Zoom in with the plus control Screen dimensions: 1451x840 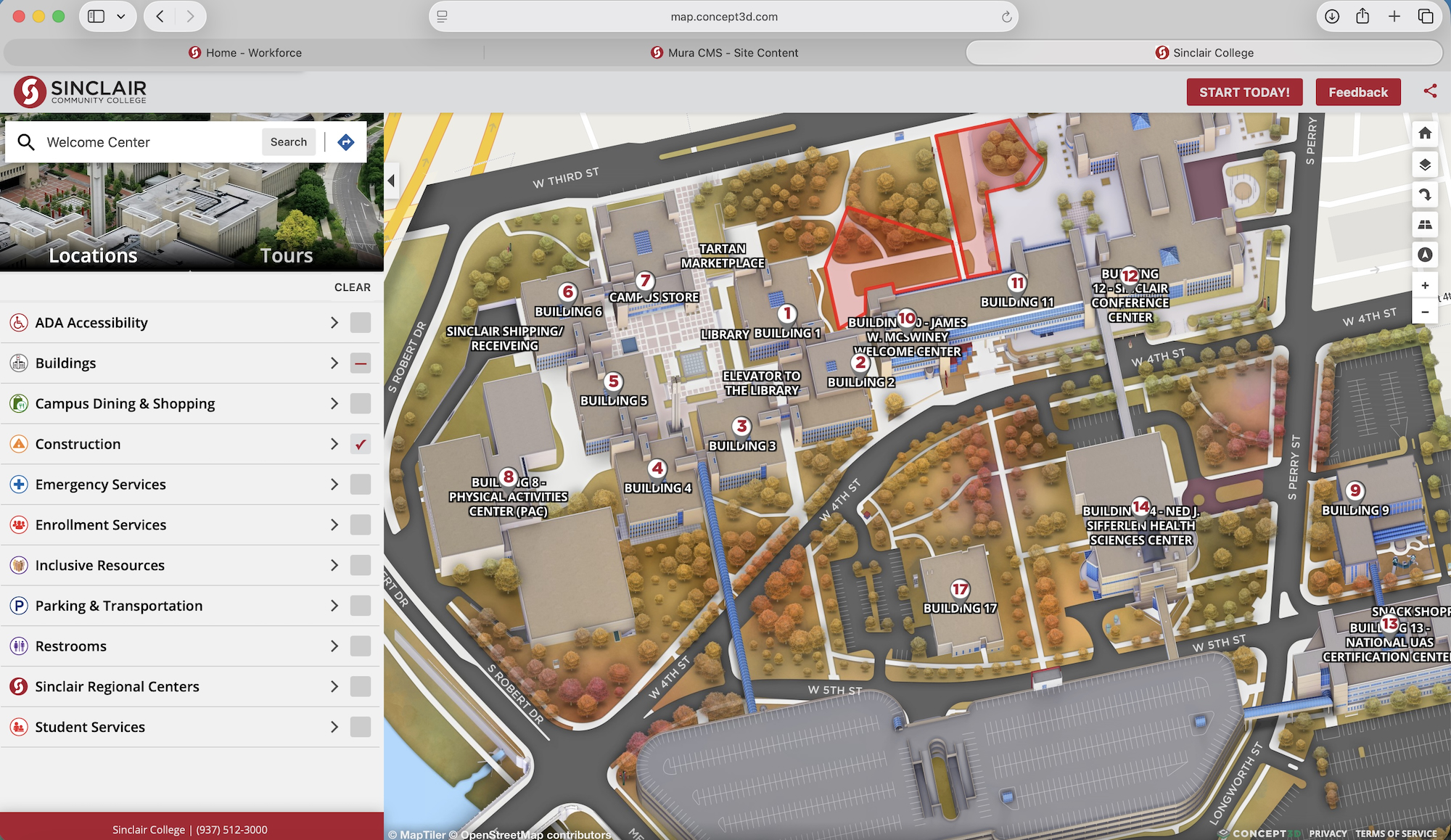[x=1425, y=286]
